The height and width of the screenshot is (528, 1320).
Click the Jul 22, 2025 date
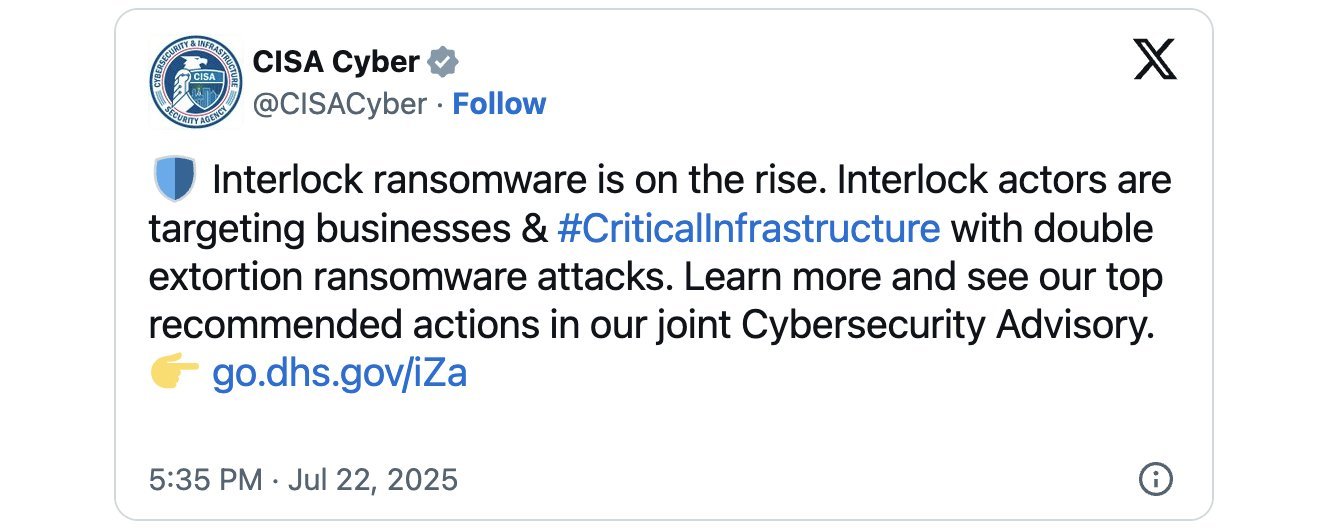373,479
